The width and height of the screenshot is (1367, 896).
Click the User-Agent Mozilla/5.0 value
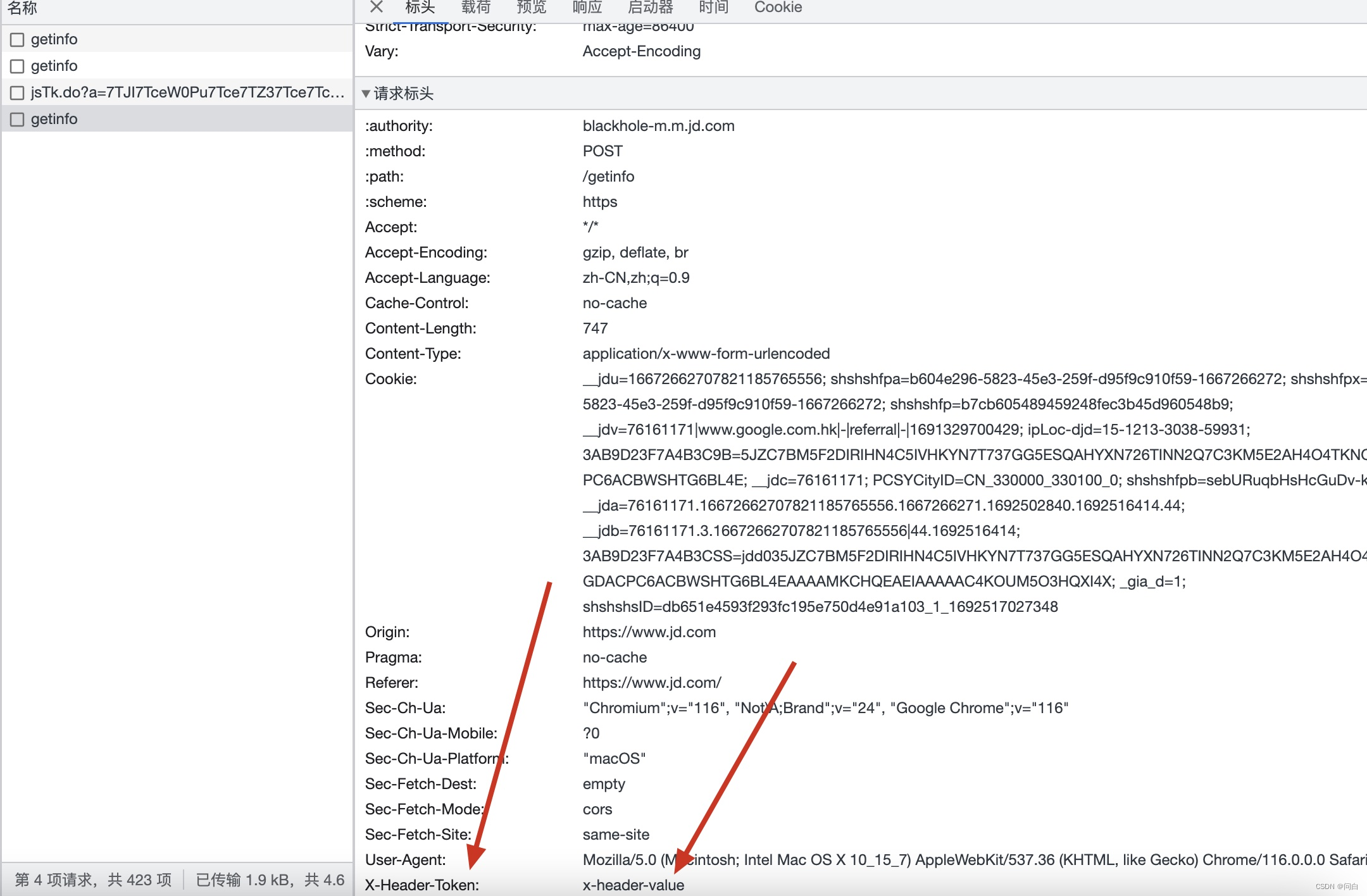click(975, 860)
